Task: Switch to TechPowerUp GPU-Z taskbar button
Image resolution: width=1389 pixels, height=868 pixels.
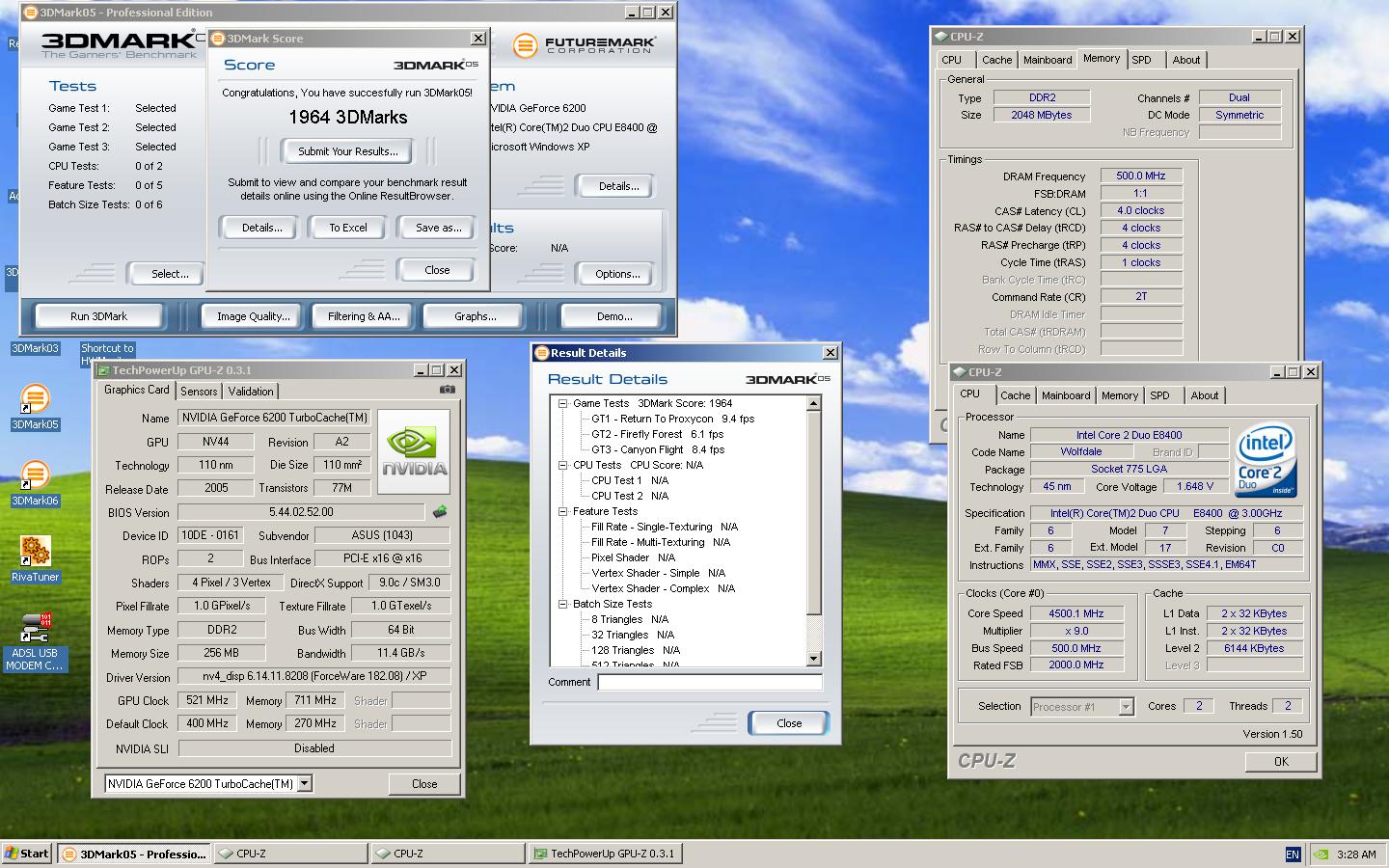Action: (x=605, y=854)
